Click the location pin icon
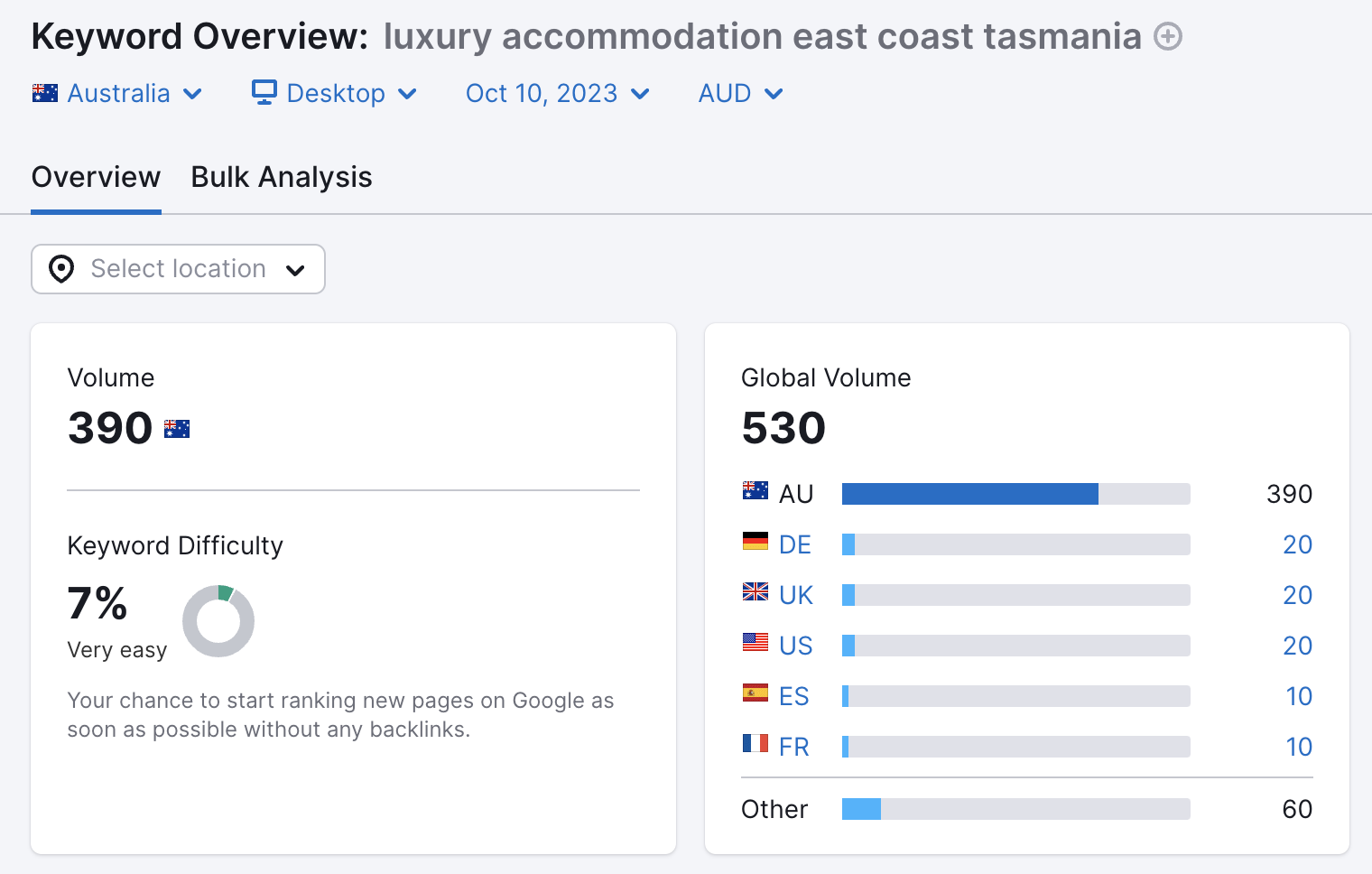The image size is (1372, 874). tap(61, 269)
